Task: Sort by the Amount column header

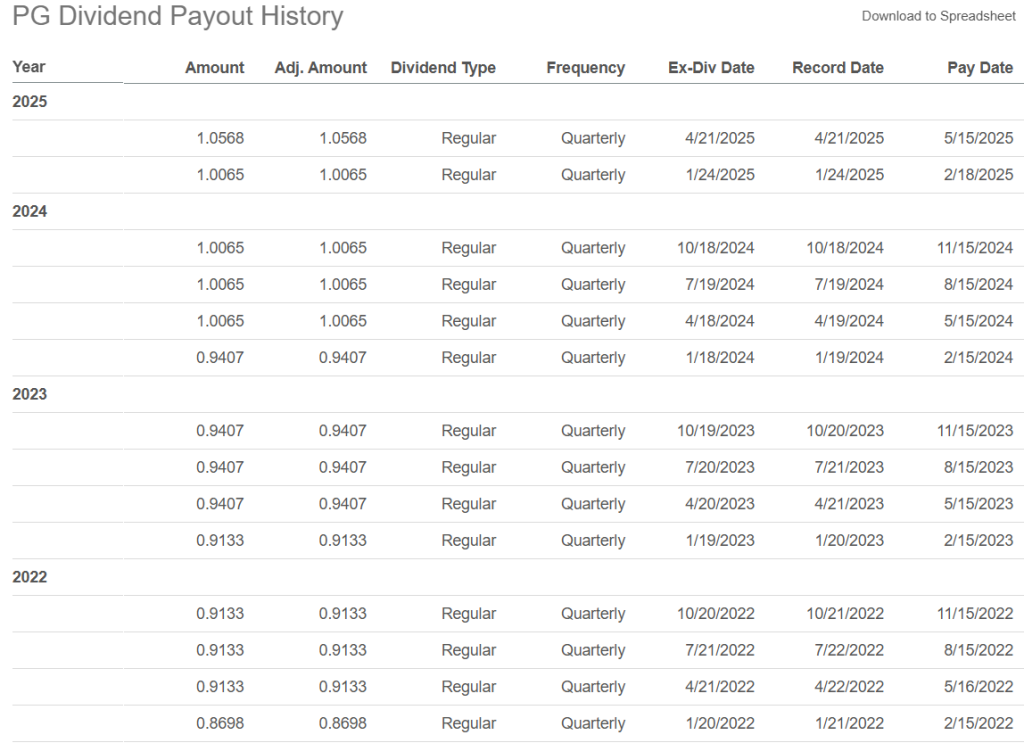Action: click(215, 68)
